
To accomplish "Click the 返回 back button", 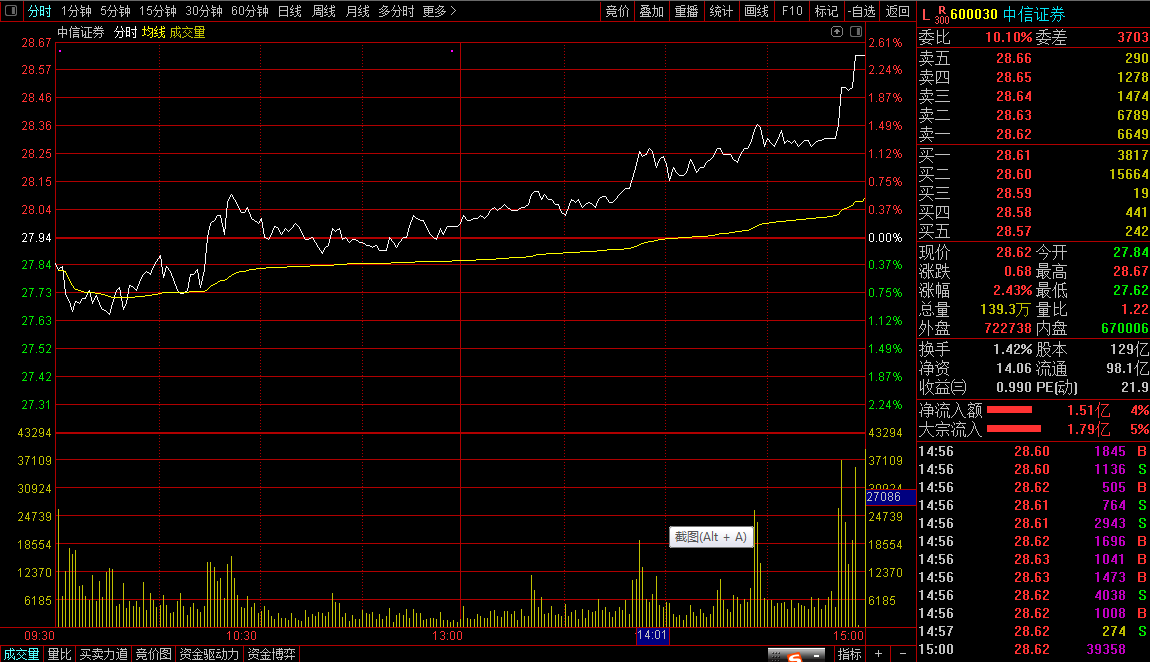I will pos(898,11).
